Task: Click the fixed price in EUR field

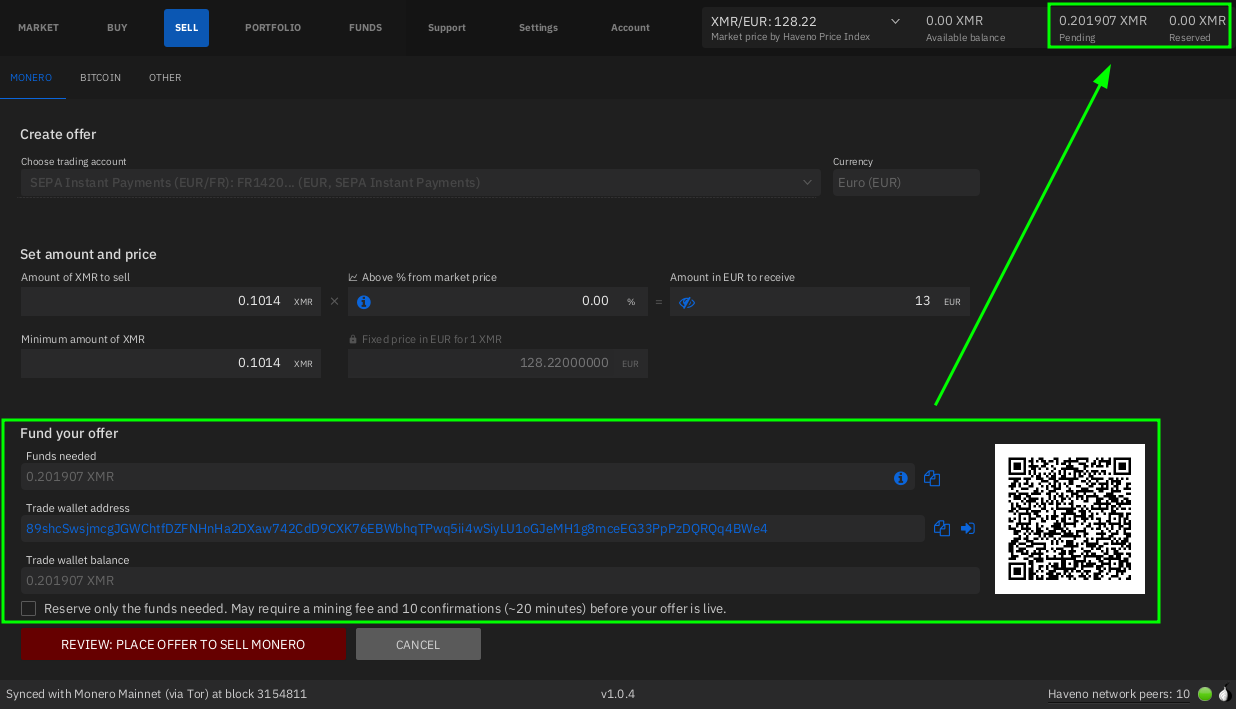Action: tap(498, 363)
